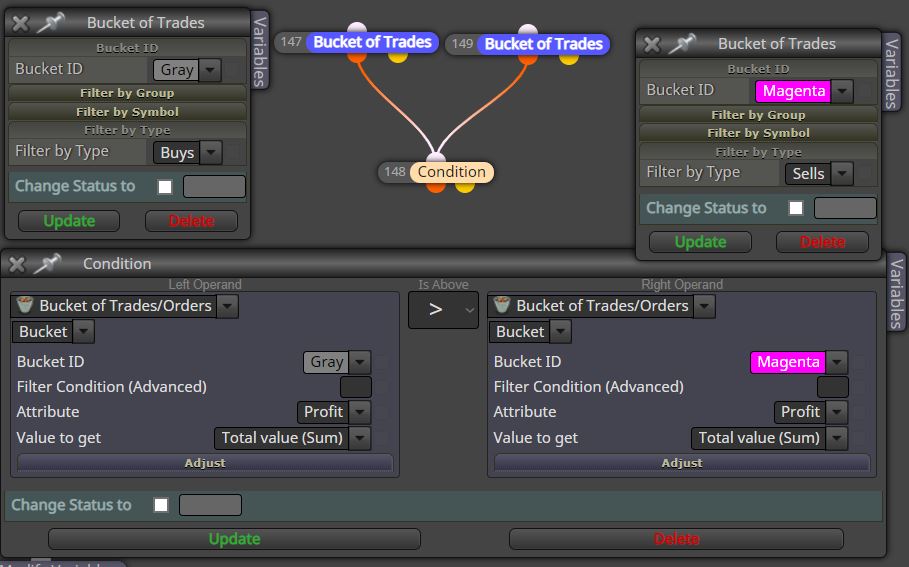
Task: Open Variables tab on Gray bucket panel
Action: [260, 51]
